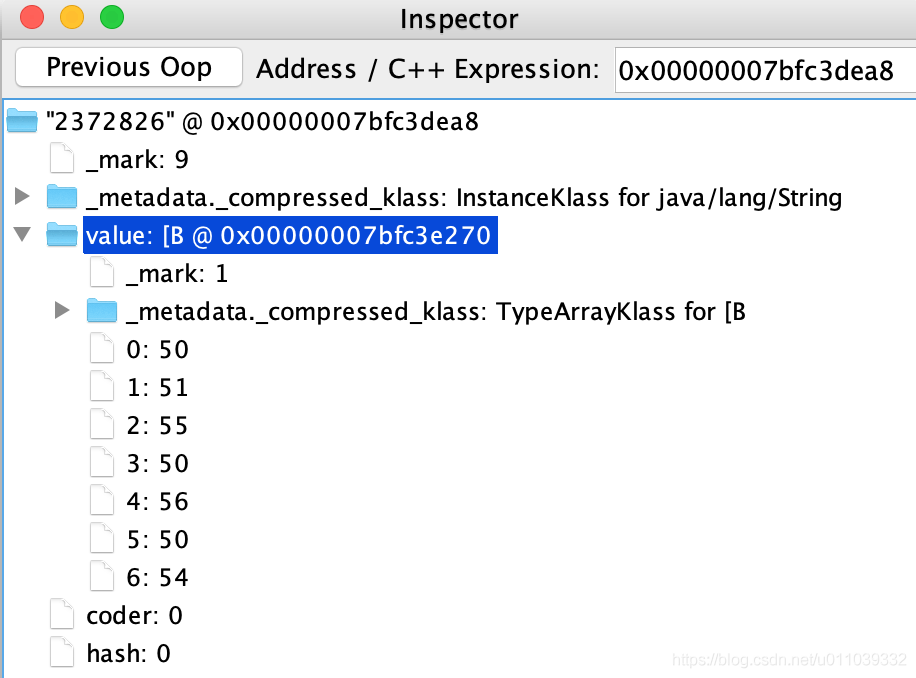Click the green zoom window button

pyautogui.click(x=112, y=17)
